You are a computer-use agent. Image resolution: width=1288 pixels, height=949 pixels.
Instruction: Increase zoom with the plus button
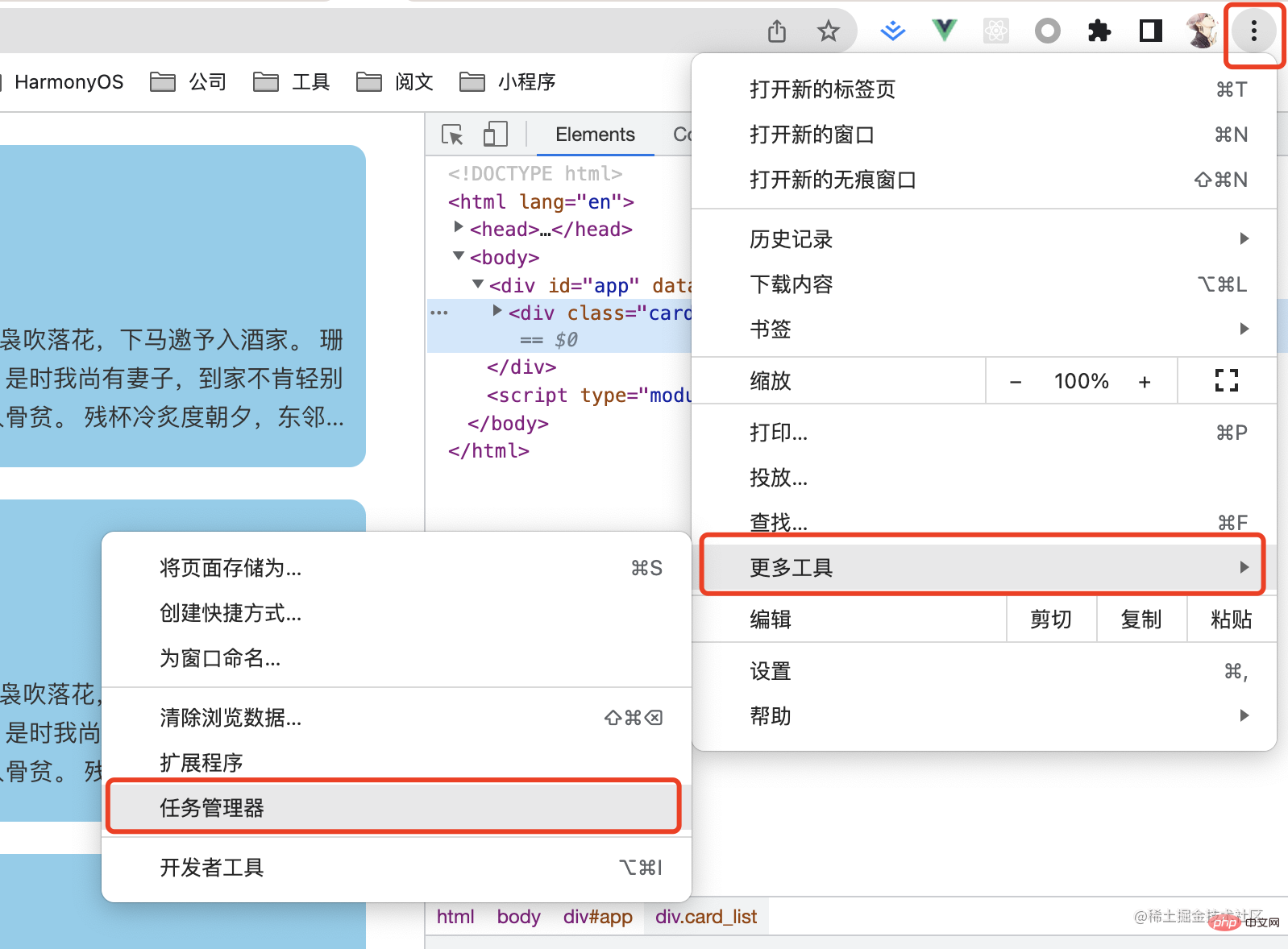point(1145,382)
